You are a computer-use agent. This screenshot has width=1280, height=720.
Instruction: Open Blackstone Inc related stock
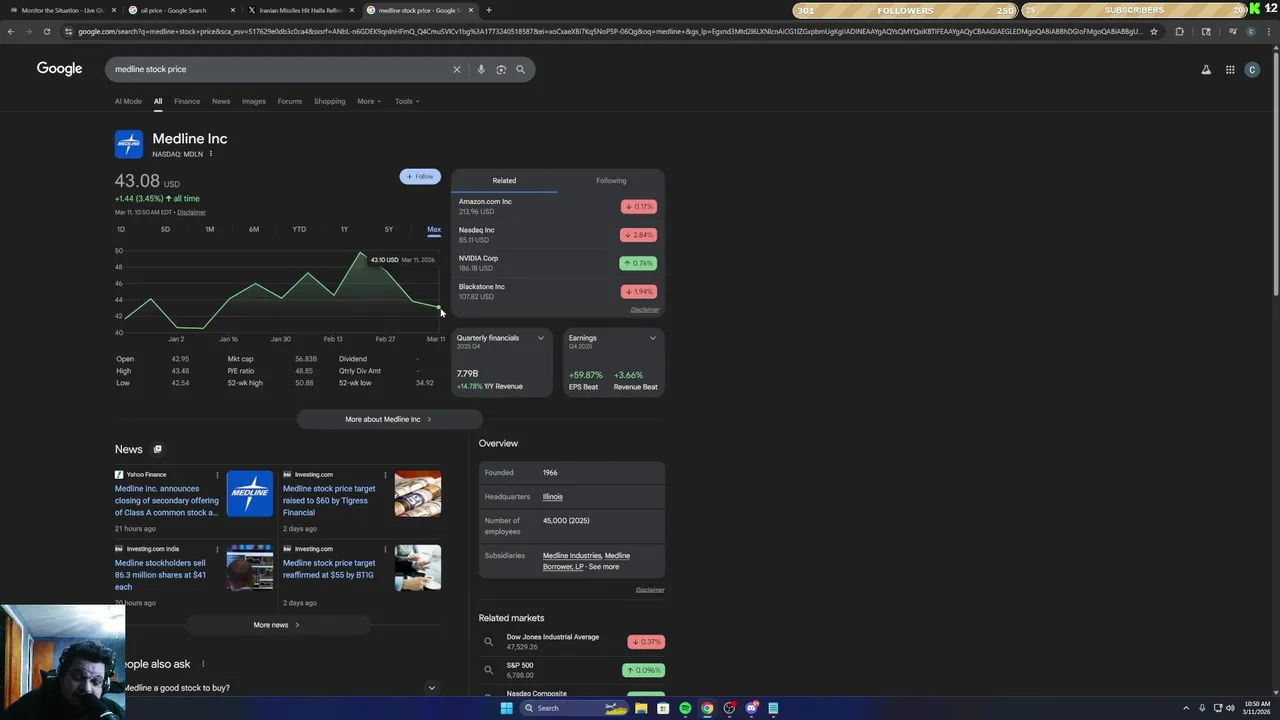point(558,291)
